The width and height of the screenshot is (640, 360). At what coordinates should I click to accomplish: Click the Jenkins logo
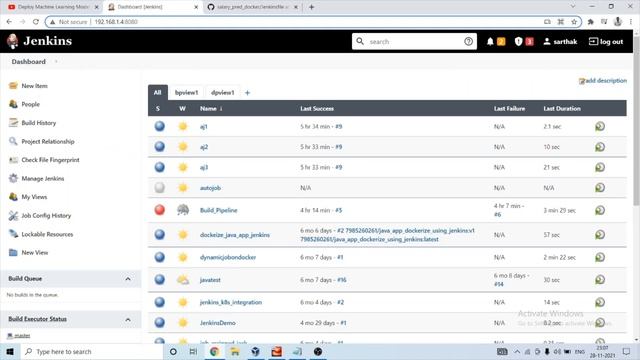[39, 41]
